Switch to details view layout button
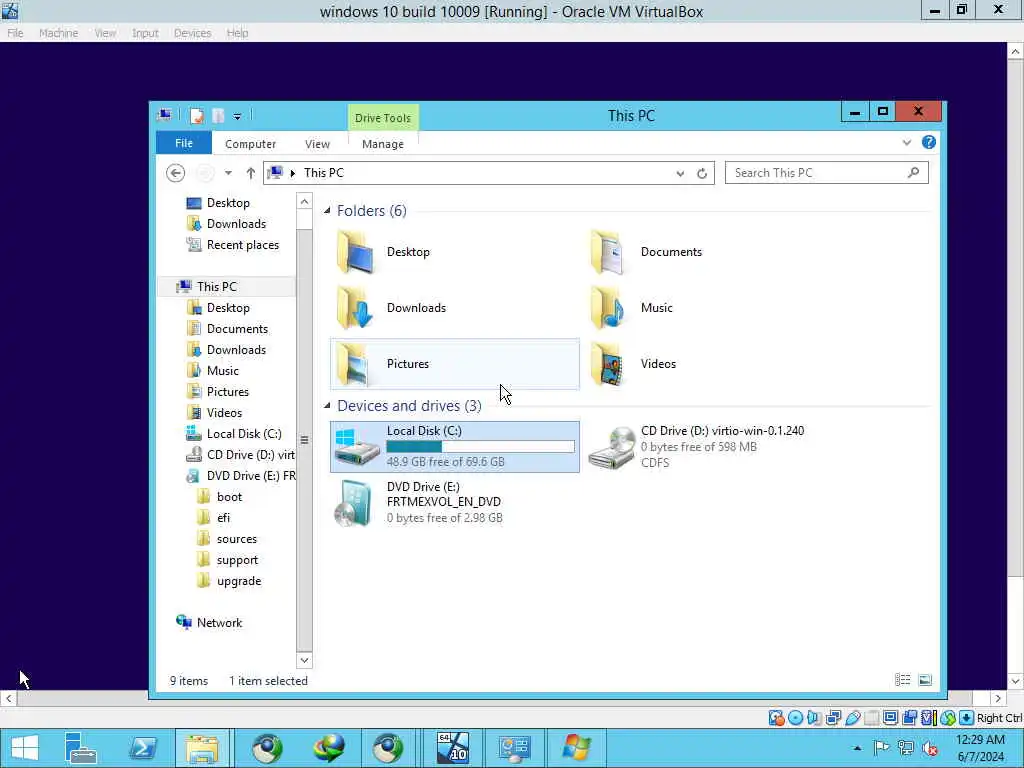The height and width of the screenshot is (768, 1024). coord(903,680)
